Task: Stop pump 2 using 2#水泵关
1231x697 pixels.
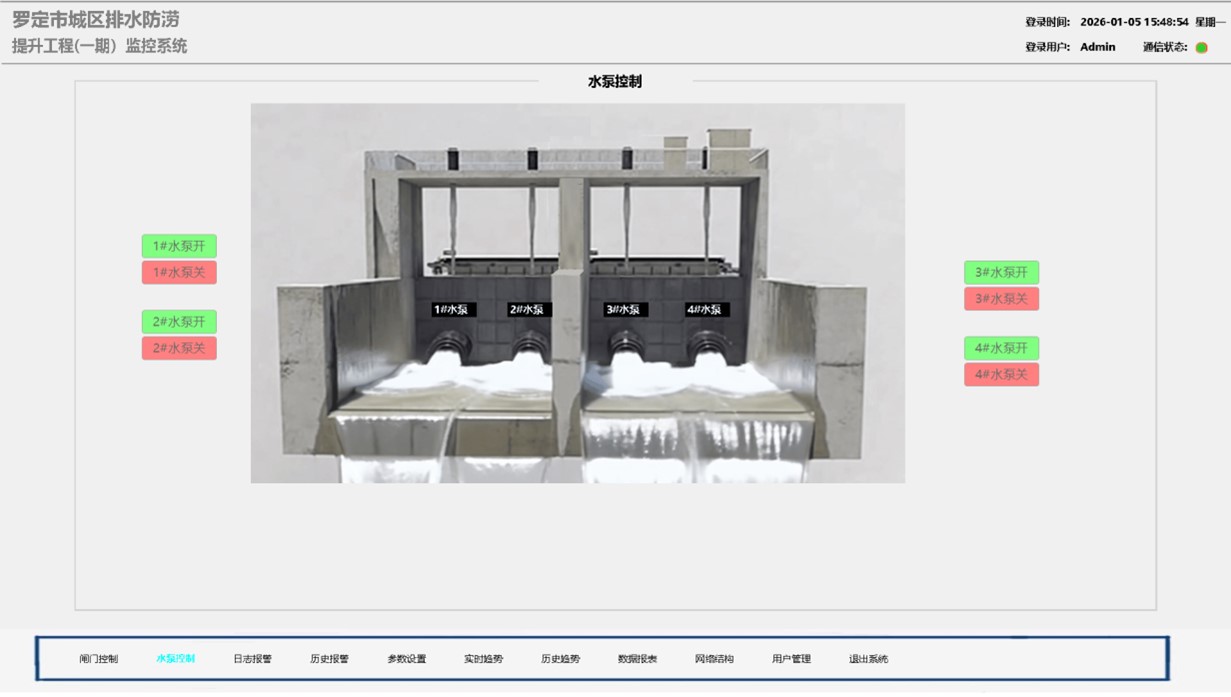Action: (x=179, y=348)
